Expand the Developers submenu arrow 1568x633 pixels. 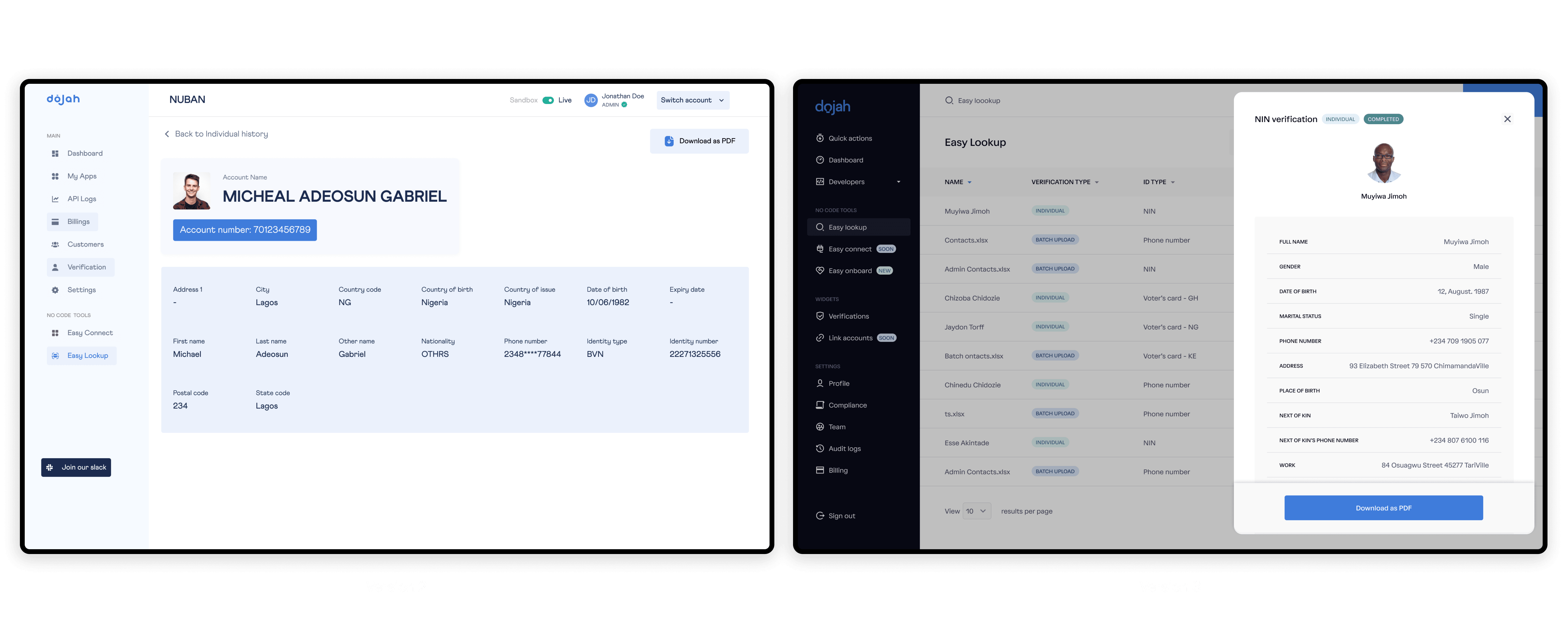pyautogui.click(x=899, y=182)
